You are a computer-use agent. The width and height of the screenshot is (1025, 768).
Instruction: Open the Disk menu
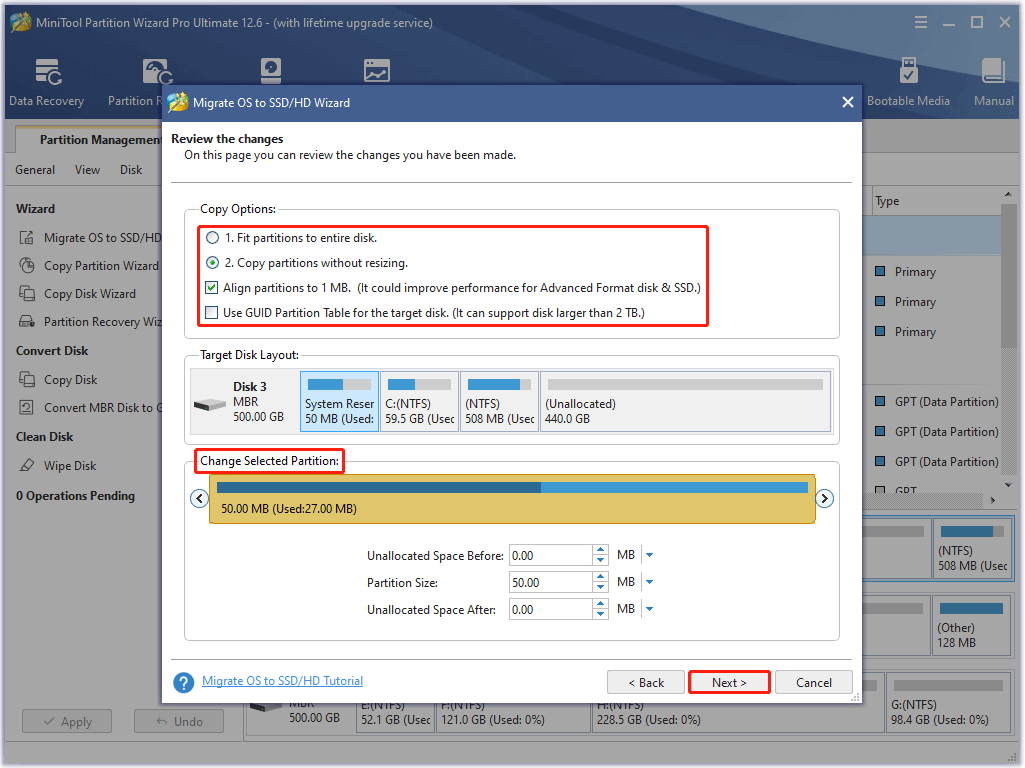tap(131, 170)
